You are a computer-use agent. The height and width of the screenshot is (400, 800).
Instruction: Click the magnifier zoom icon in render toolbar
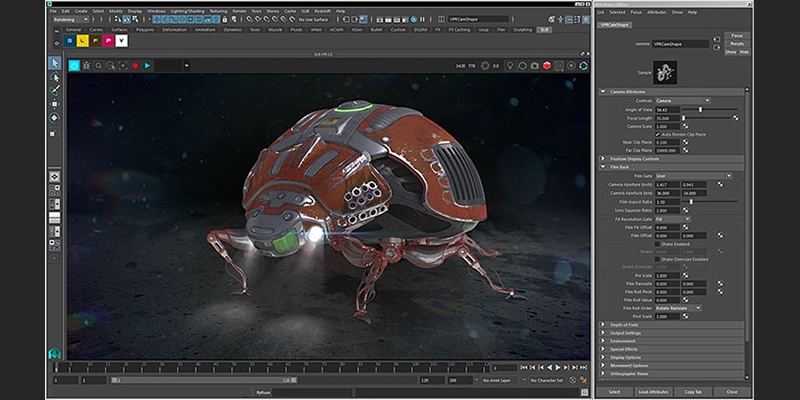click(98, 66)
